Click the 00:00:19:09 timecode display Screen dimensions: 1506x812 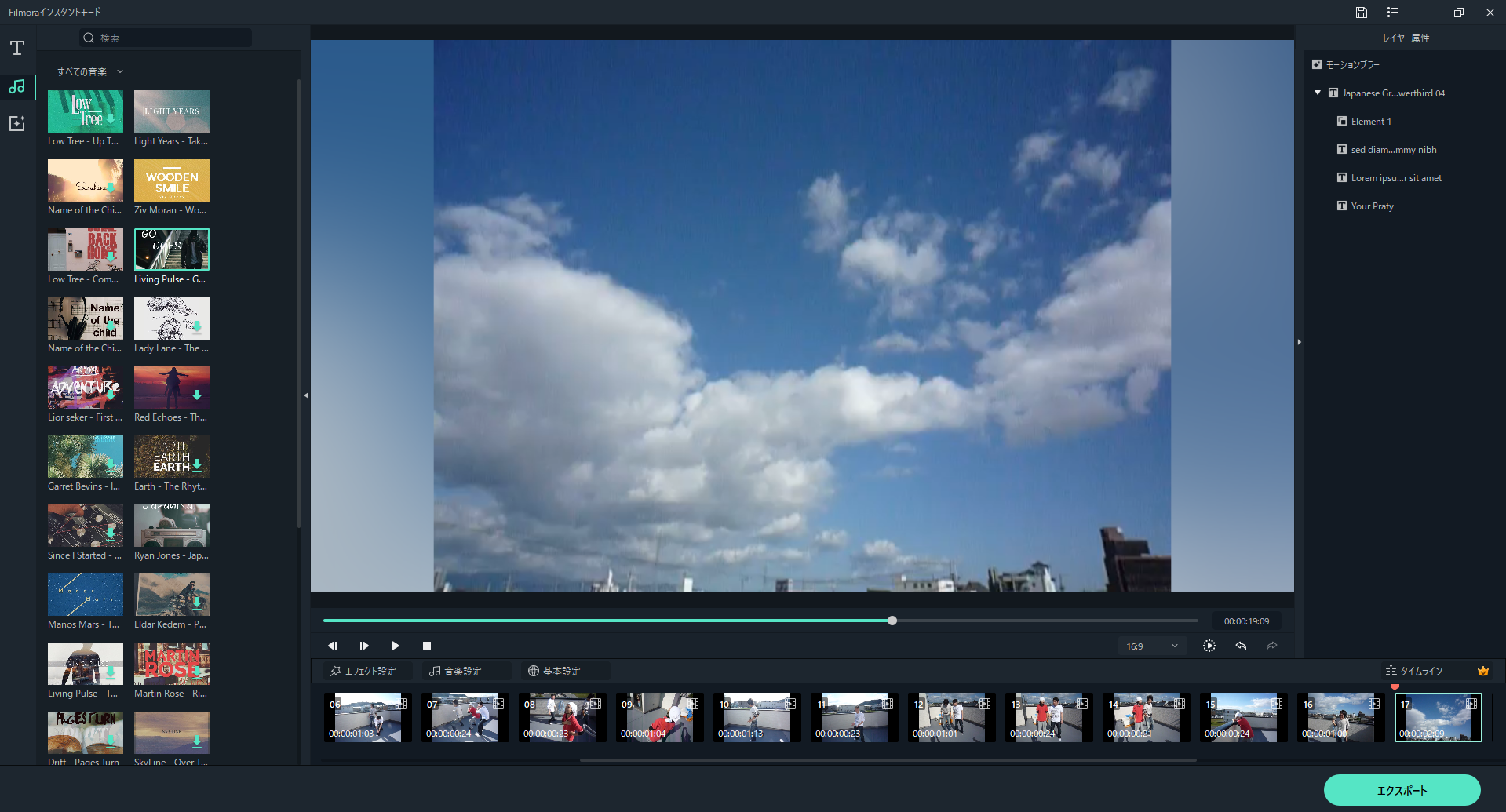point(1246,621)
